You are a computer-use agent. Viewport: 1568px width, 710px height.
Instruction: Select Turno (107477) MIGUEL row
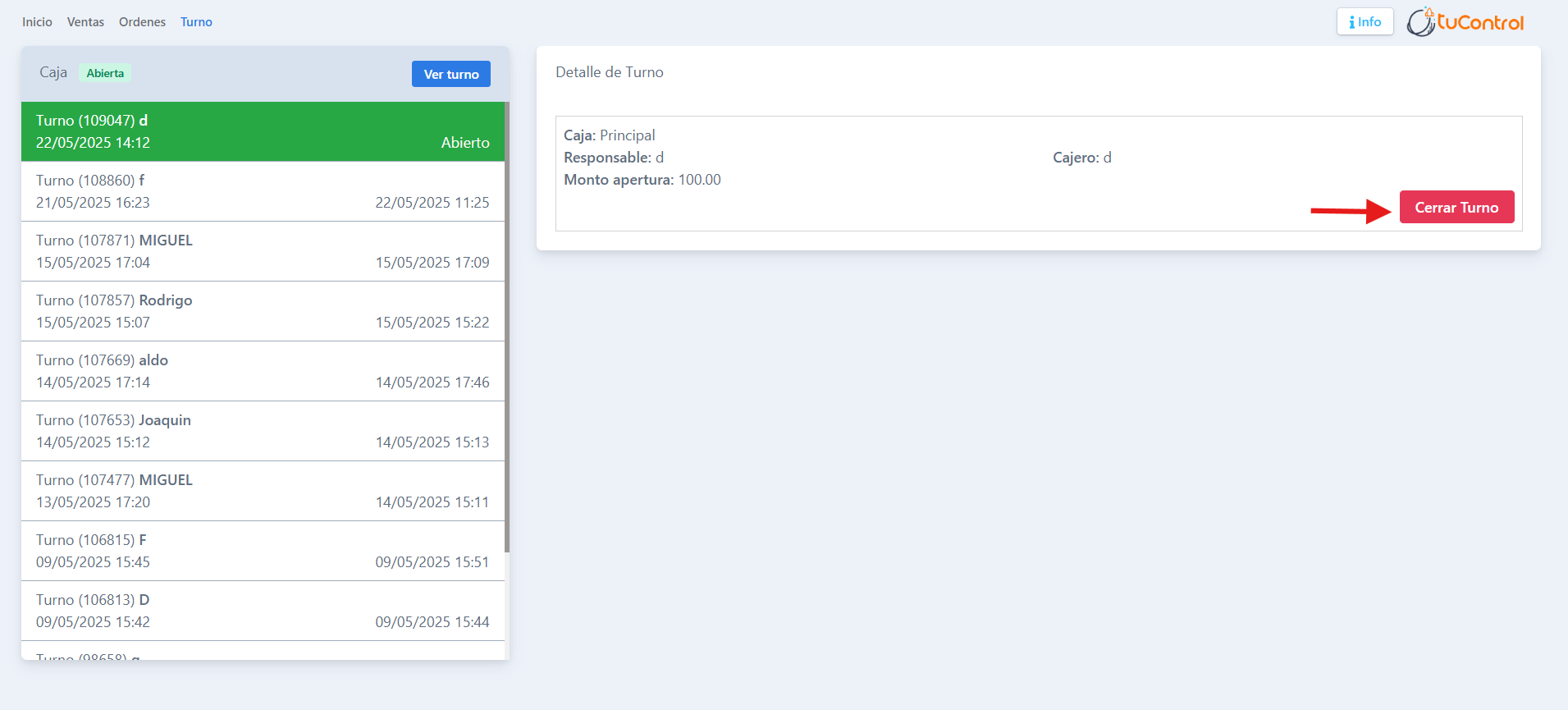coord(263,491)
